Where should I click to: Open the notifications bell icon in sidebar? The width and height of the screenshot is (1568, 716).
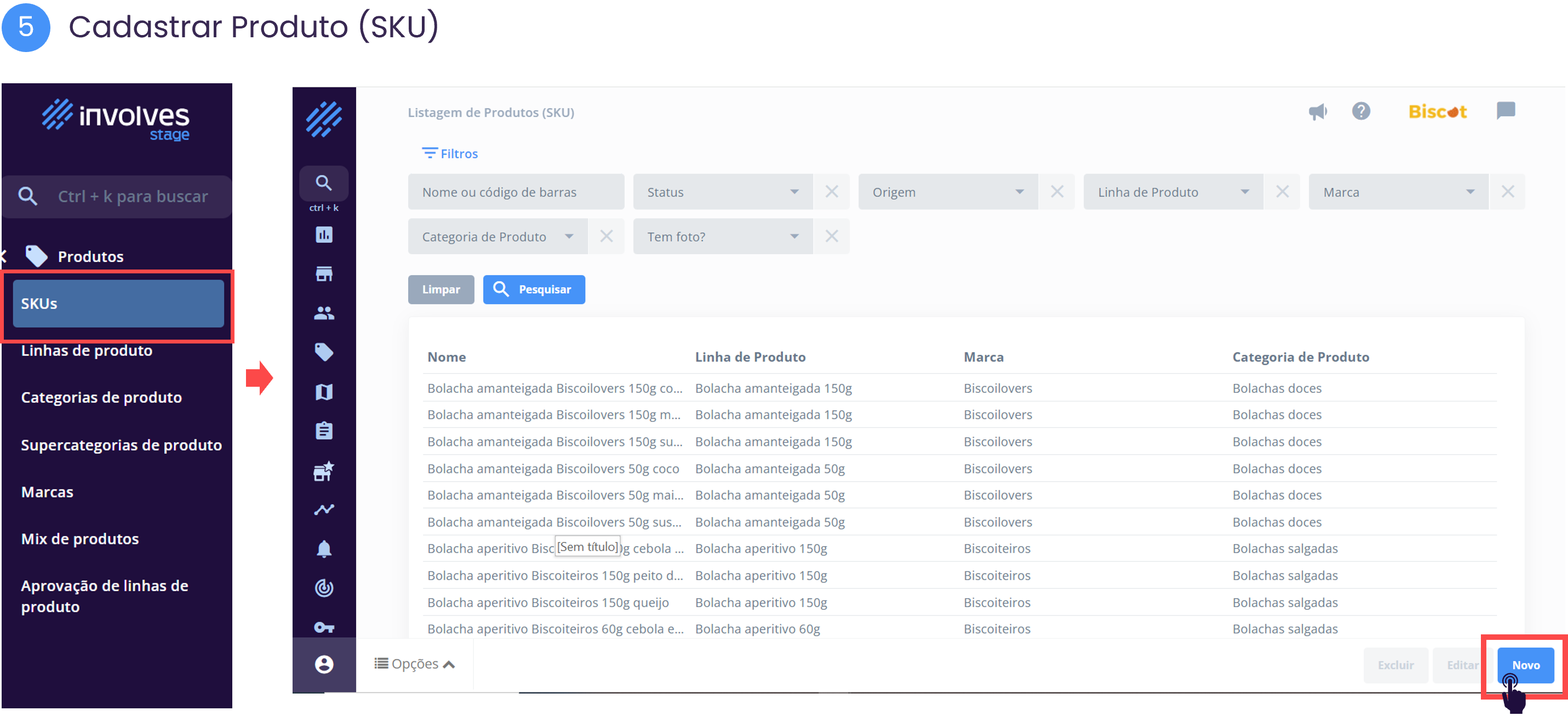point(324,549)
